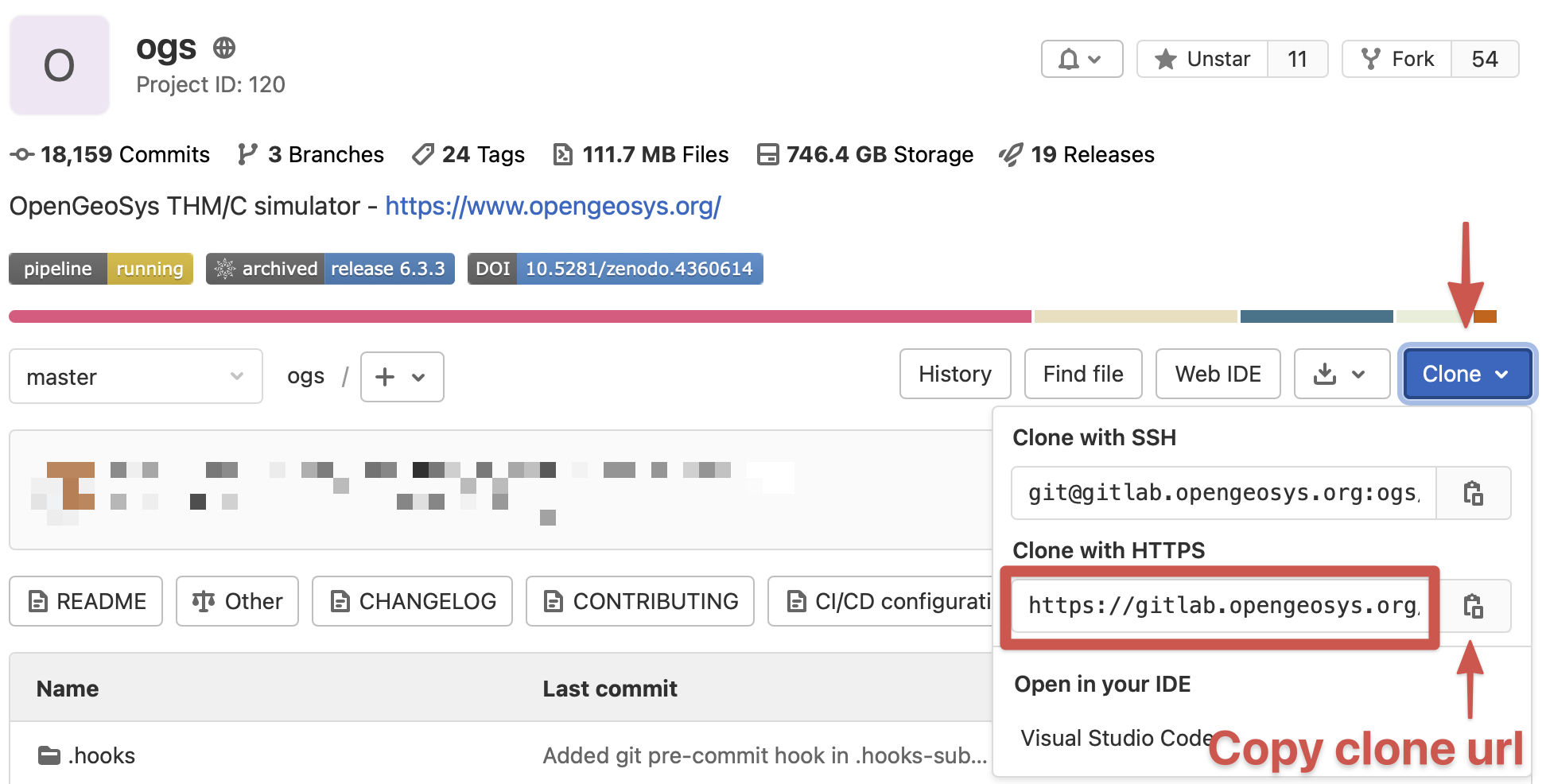Switch to the CHANGELOG view

pyautogui.click(x=412, y=601)
